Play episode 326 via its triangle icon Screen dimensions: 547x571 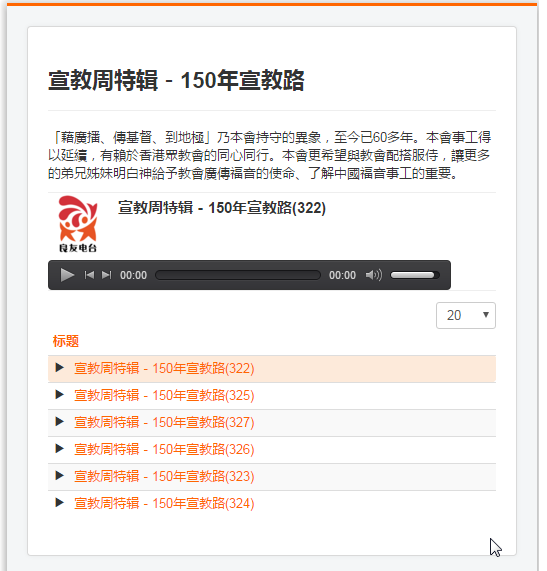[60, 449]
